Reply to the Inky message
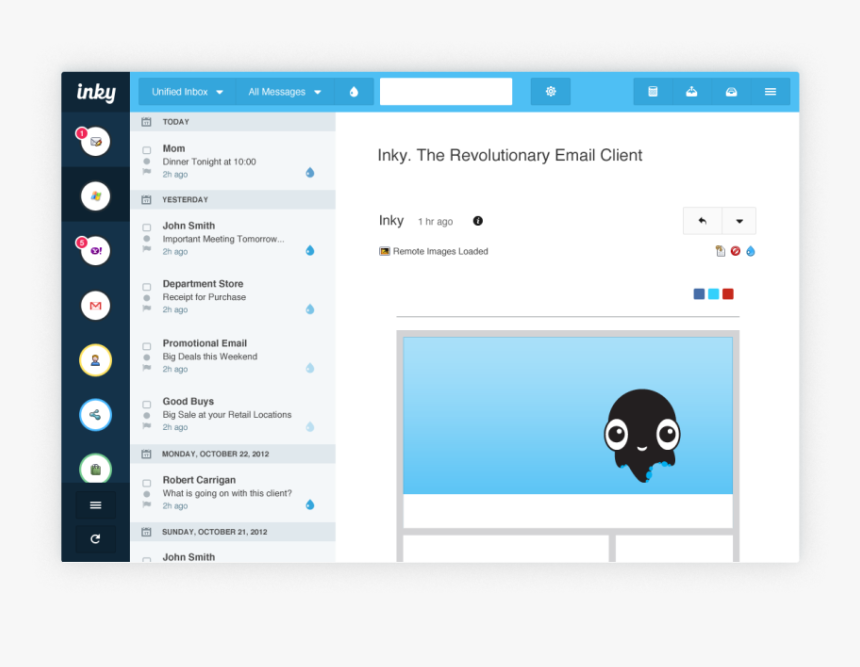The height and width of the screenshot is (667, 860). pos(703,221)
